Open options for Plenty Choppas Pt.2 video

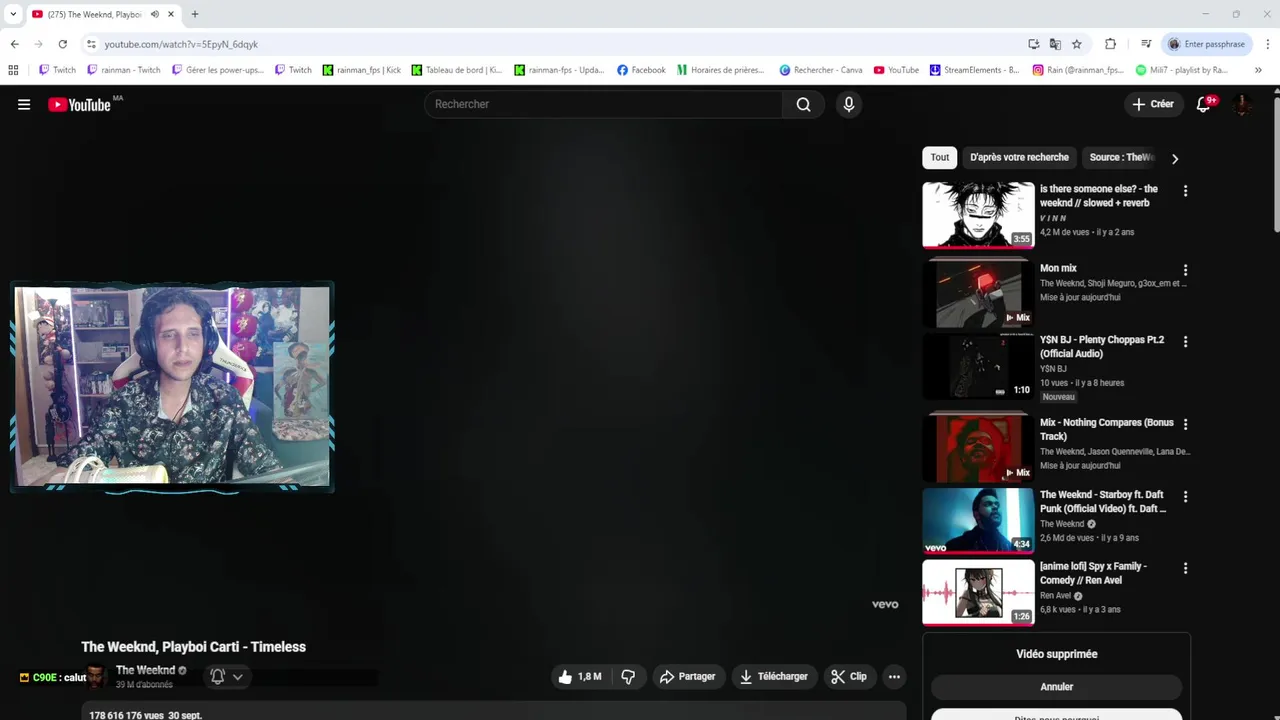point(1185,341)
